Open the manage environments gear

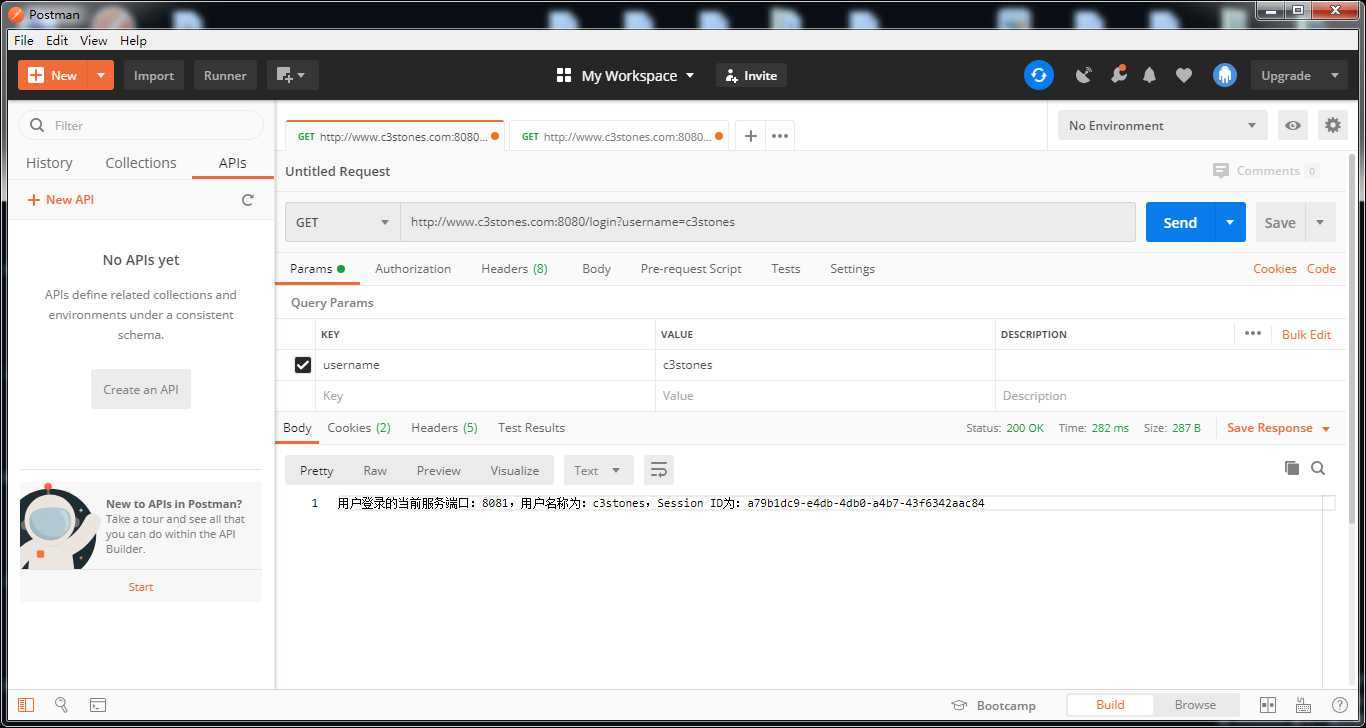coord(1332,125)
